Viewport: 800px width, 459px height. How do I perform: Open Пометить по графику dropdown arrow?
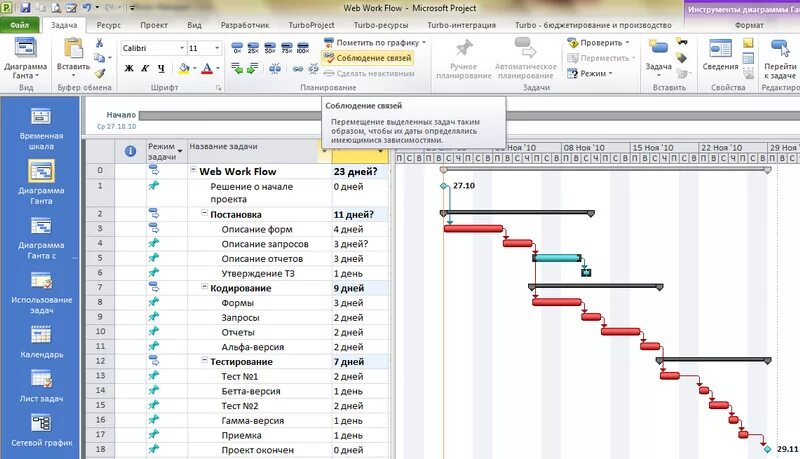tap(424, 43)
